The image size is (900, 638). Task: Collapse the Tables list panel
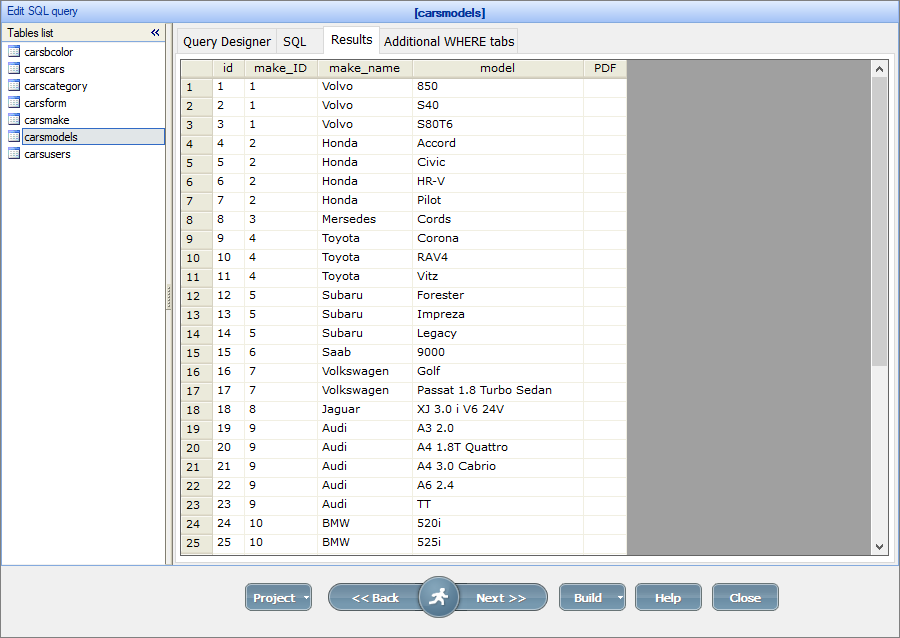(155, 32)
